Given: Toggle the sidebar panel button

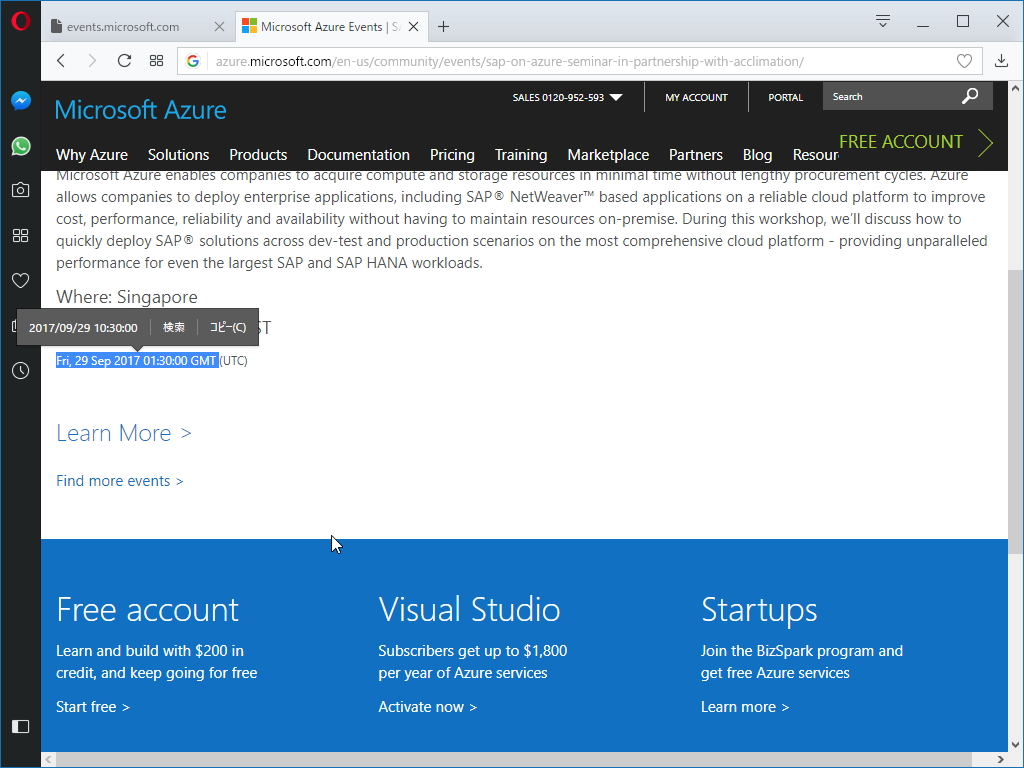Looking at the screenshot, I should pyautogui.click(x=20, y=726).
